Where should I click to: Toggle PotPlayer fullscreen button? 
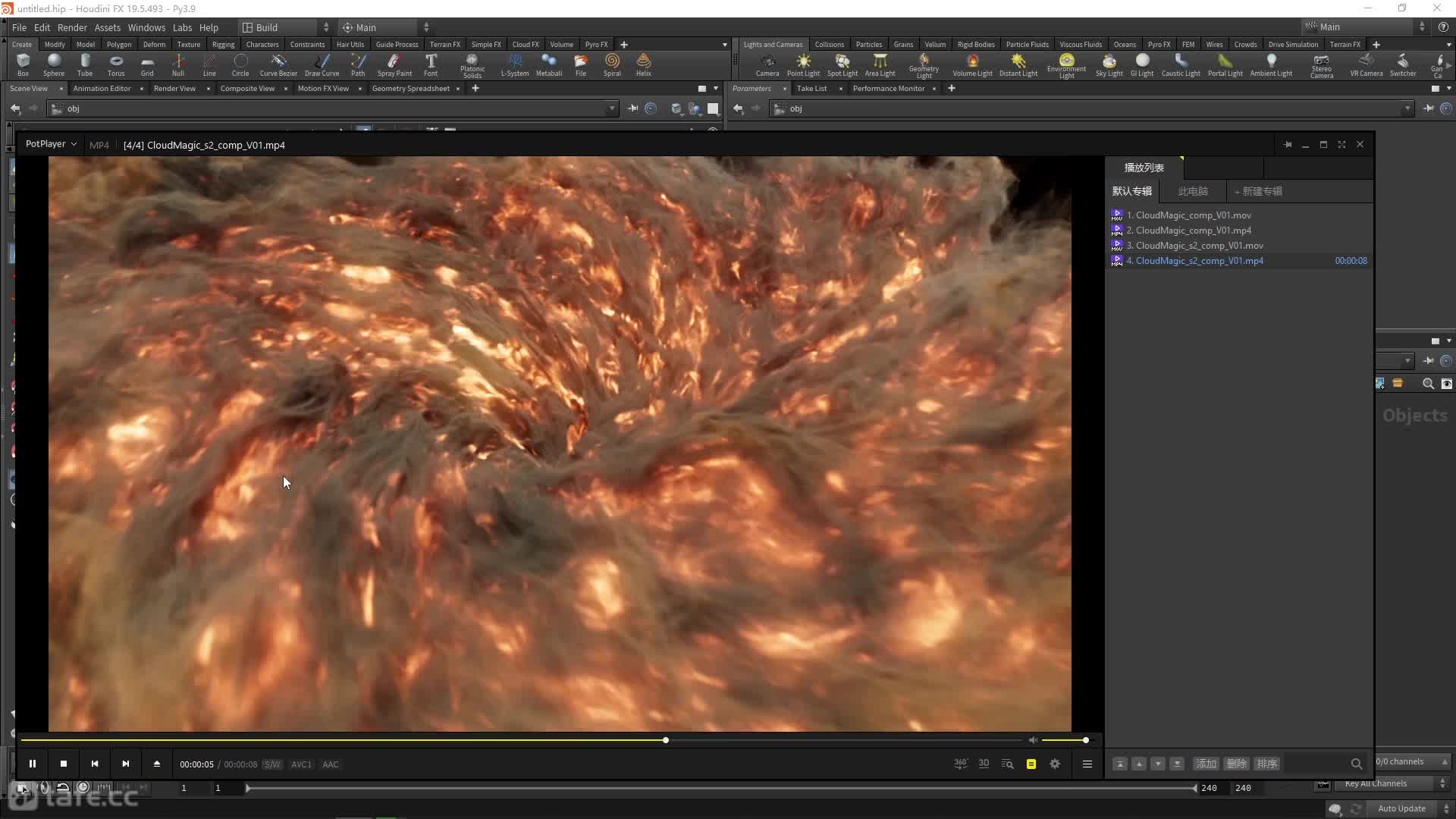click(1341, 144)
